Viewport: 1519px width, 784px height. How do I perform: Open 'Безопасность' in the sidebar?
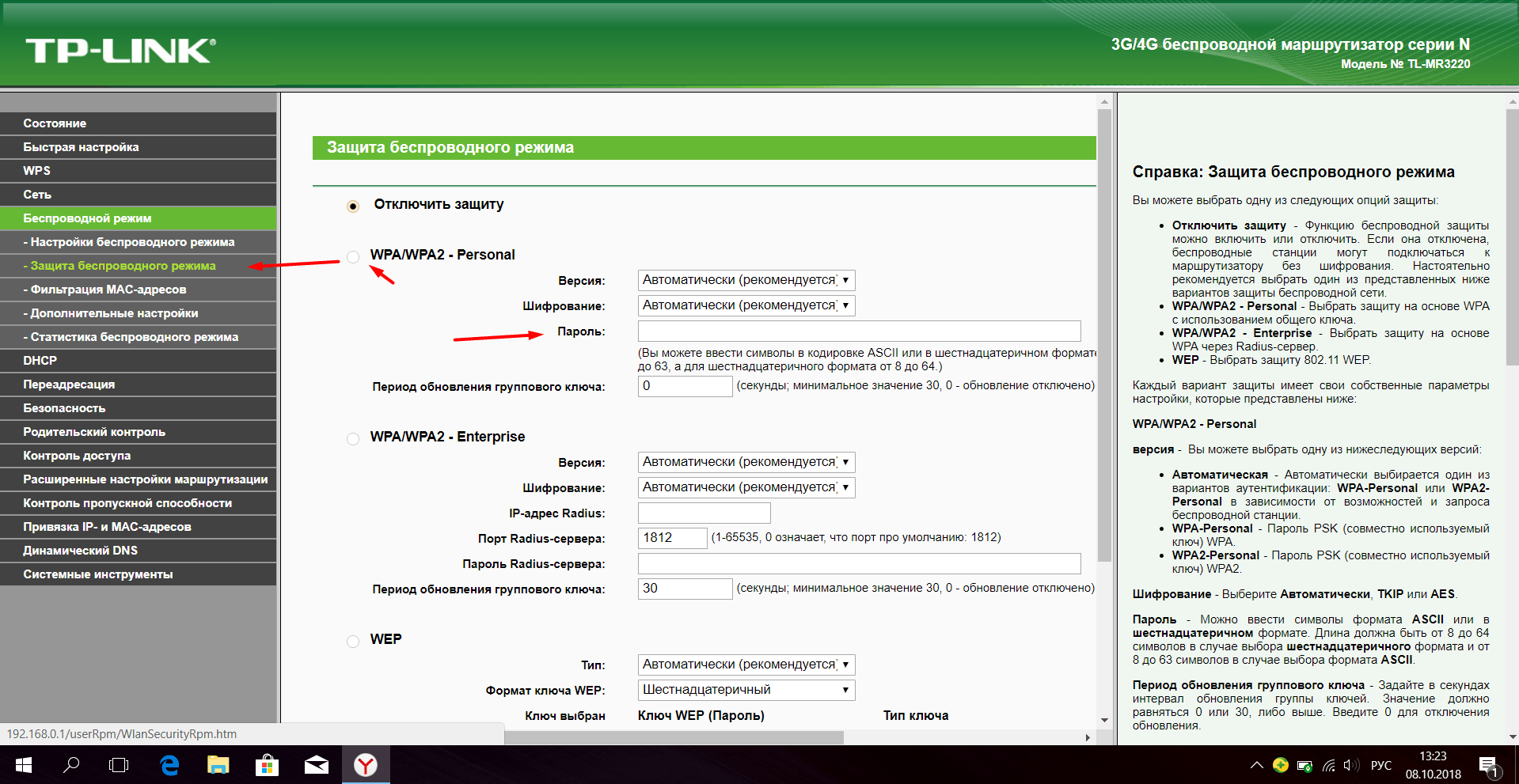139,408
